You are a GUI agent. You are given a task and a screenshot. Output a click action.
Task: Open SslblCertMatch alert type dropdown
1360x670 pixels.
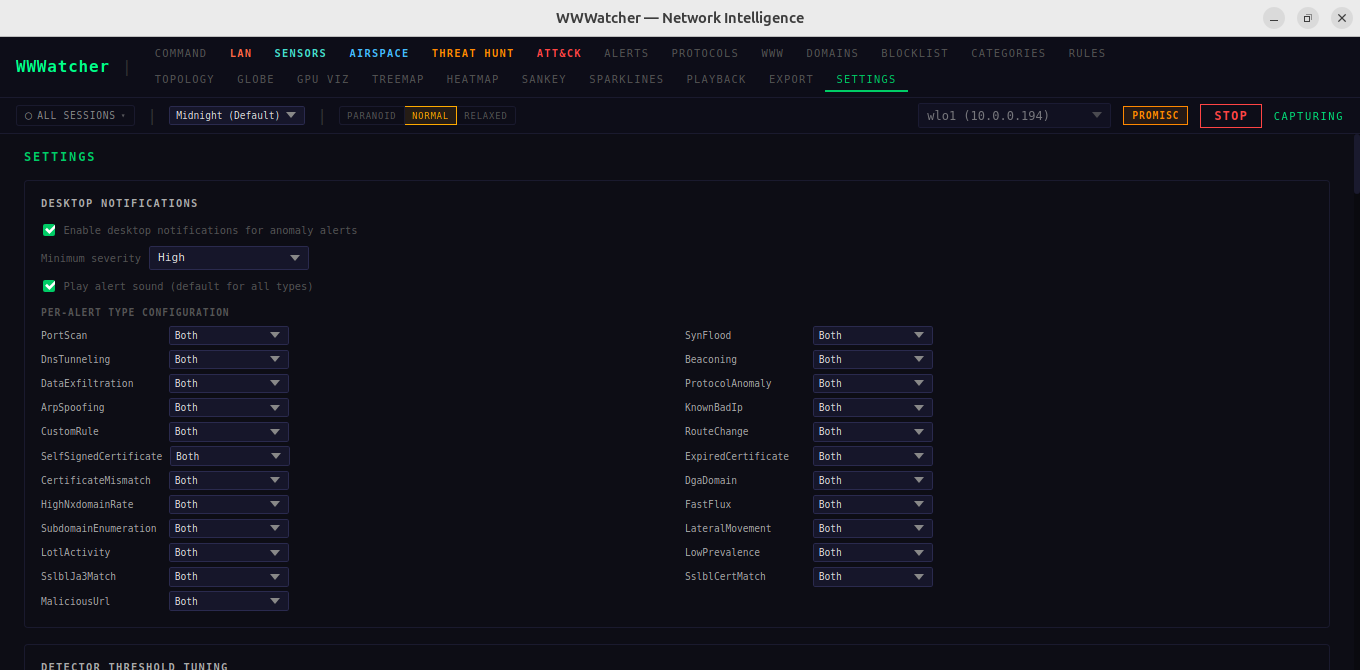tap(873, 576)
